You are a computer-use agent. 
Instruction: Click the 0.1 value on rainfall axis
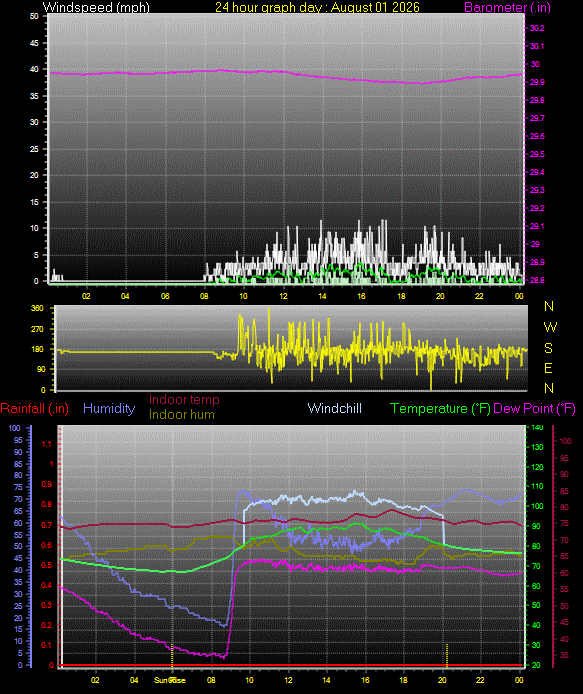coord(46,645)
